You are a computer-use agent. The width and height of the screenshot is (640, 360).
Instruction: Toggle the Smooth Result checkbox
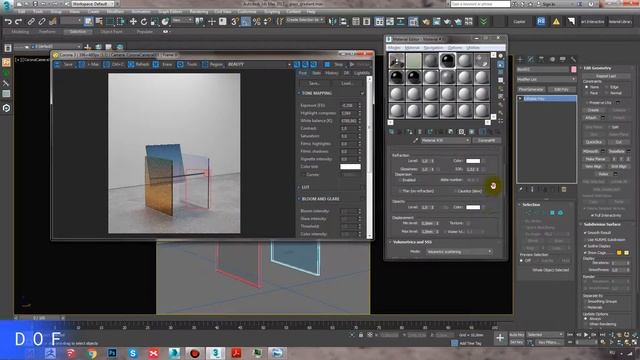(586, 233)
